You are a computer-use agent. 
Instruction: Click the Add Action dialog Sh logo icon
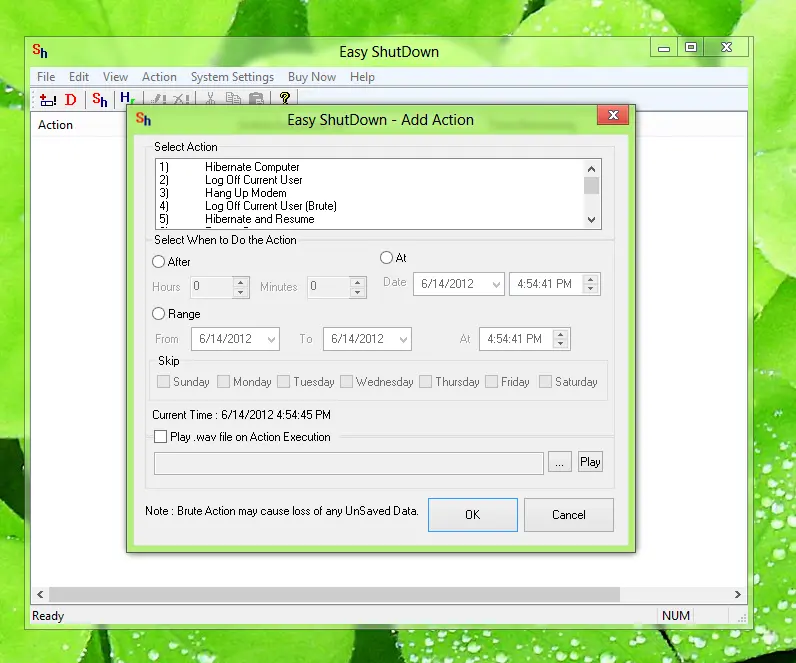click(x=143, y=119)
